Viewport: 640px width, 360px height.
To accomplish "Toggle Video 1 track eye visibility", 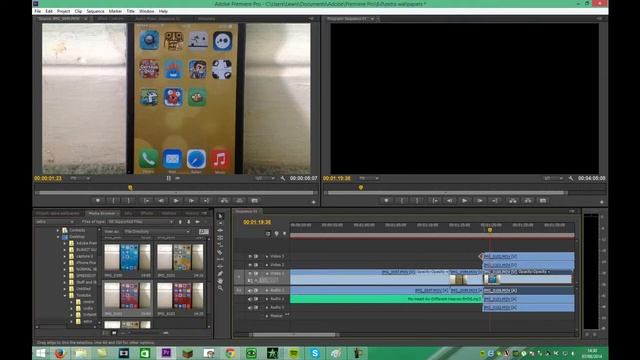I will coord(250,273).
